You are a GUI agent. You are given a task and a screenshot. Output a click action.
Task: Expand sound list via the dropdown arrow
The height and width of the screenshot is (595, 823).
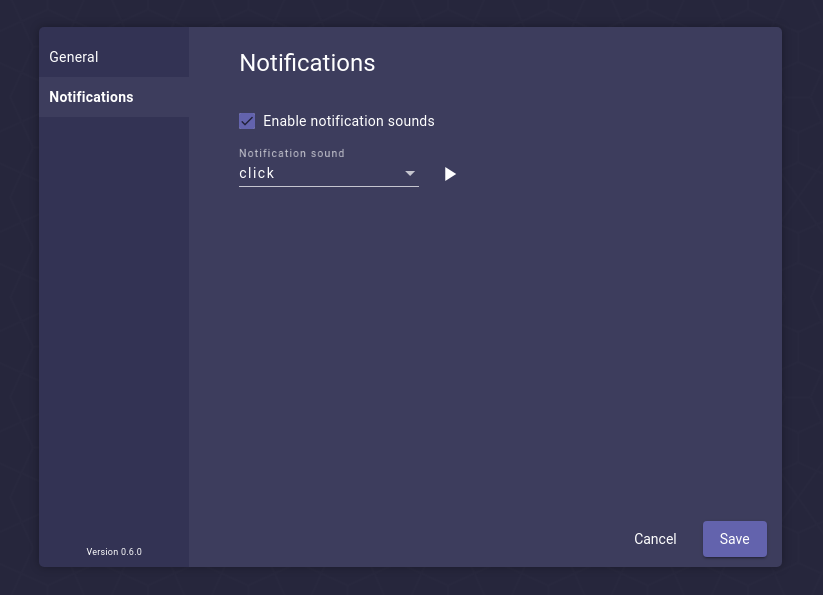coord(410,173)
